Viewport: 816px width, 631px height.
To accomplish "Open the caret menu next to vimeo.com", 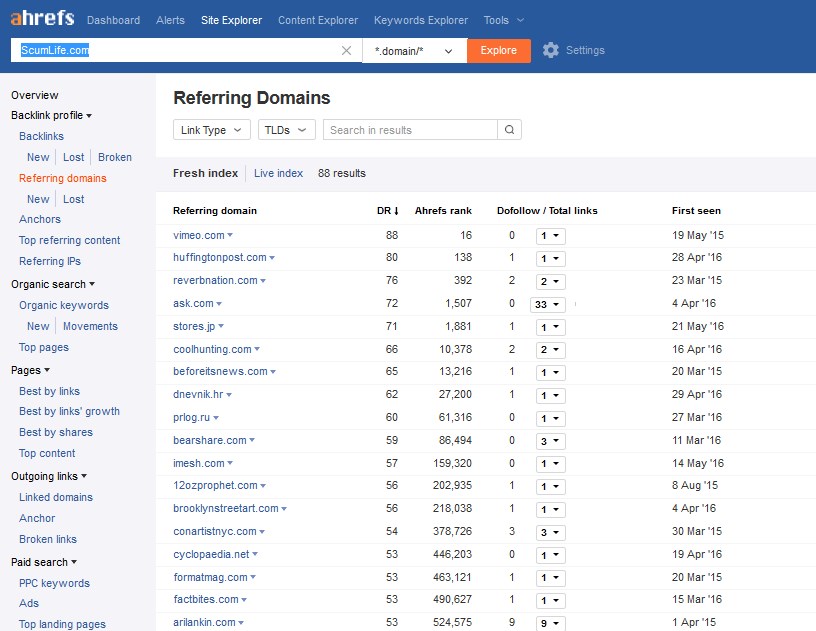I will point(230,236).
